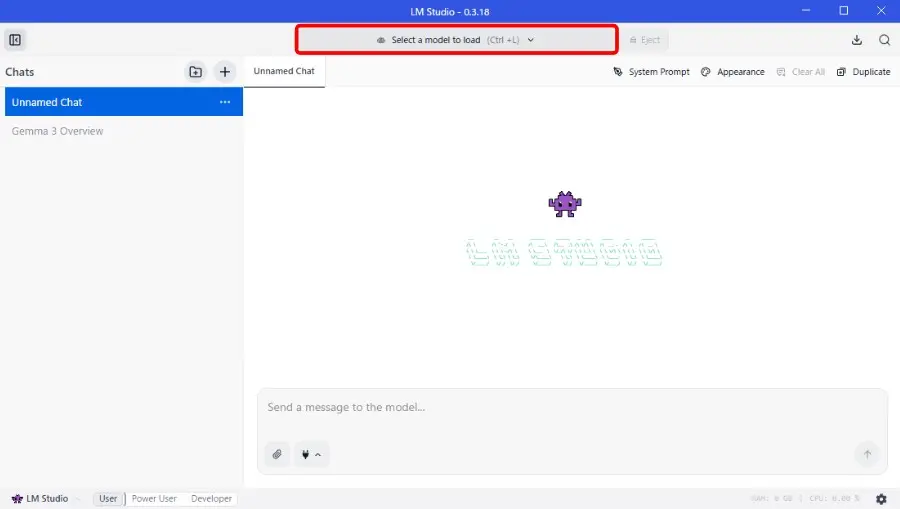The image size is (900, 509).
Task: Focus the message input field
Action: tap(572, 407)
